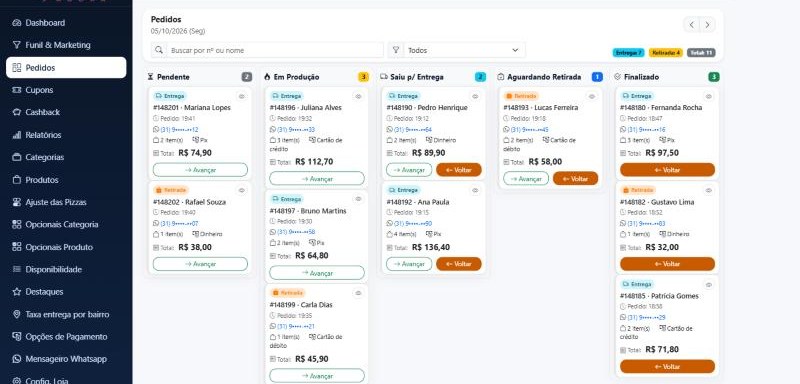
Task: Click the Retirada tag on Lucas Ferreira order
Action: 521,96
